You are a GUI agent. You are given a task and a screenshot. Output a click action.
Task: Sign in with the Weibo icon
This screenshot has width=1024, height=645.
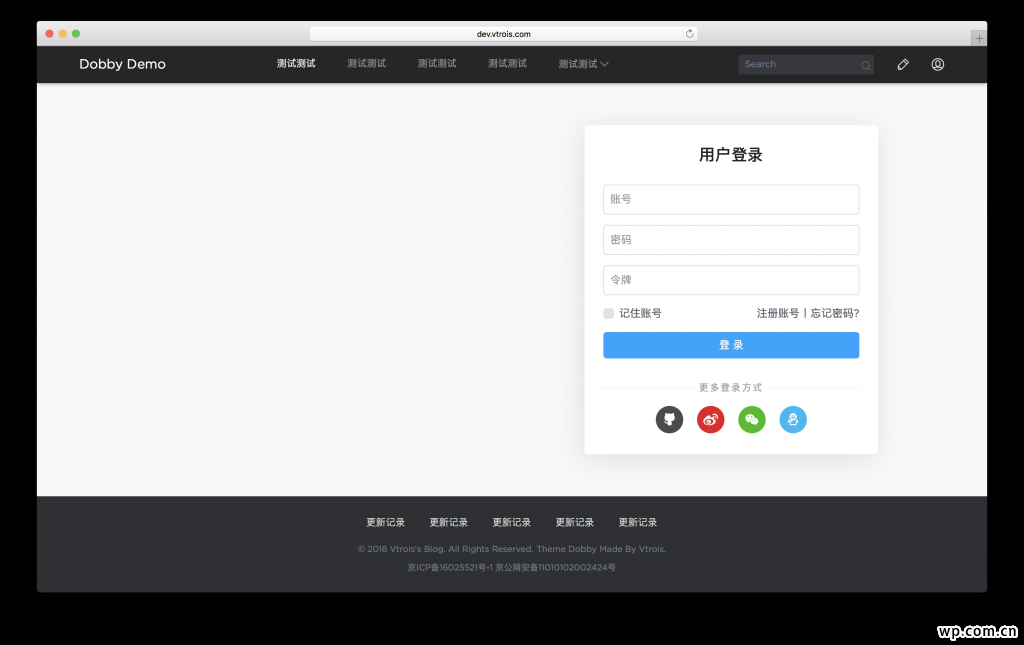click(x=710, y=420)
